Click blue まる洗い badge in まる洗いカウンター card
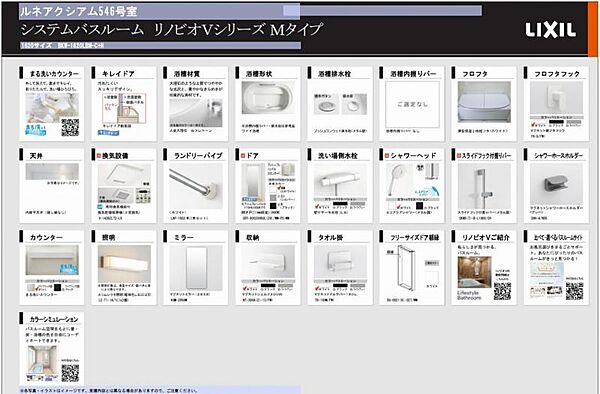This screenshot has height=394, width=600. pyautogui.click(x=36, y=130)
